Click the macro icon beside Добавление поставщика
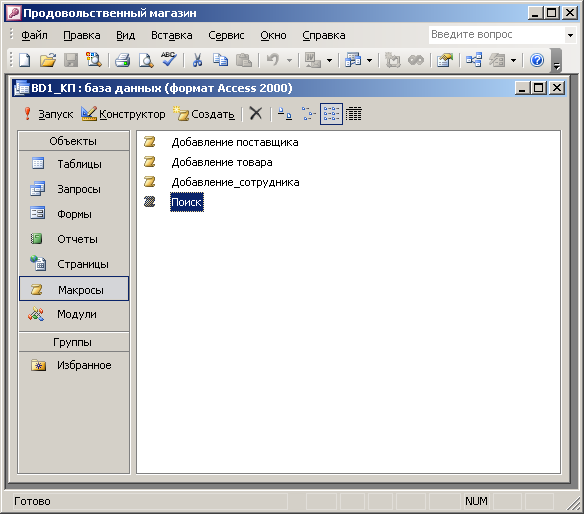This screenshot has width=584, height=514. (x=149, y=142)
